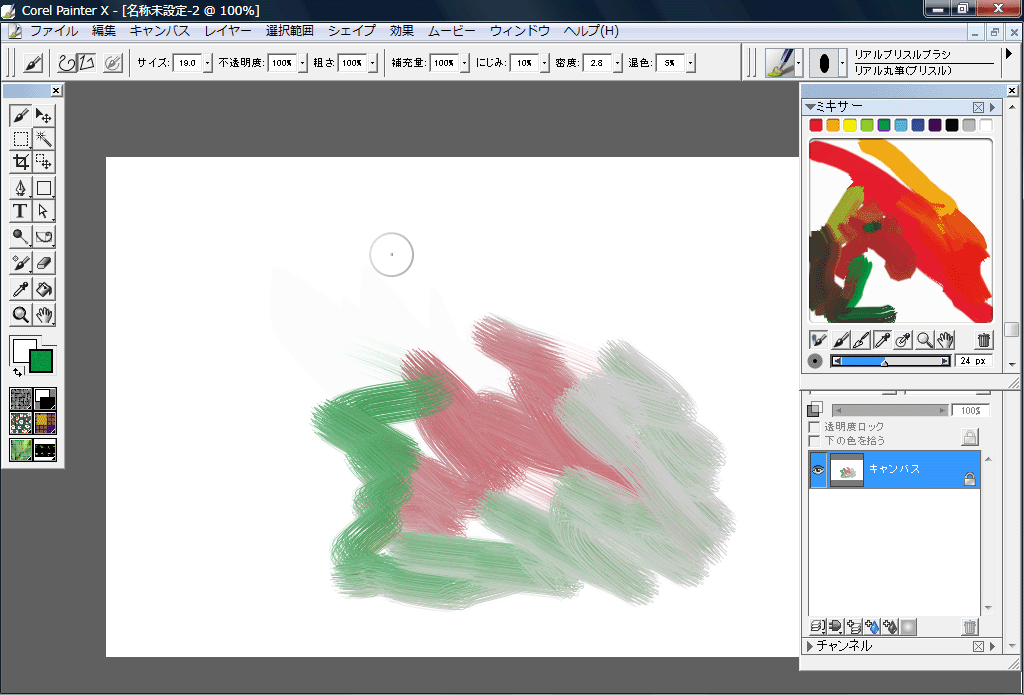Image resolution: width=1024 pixels, height=695 pixels.
Task: Open the 不透明度 slider dropdown
Action: pos(302,63)
